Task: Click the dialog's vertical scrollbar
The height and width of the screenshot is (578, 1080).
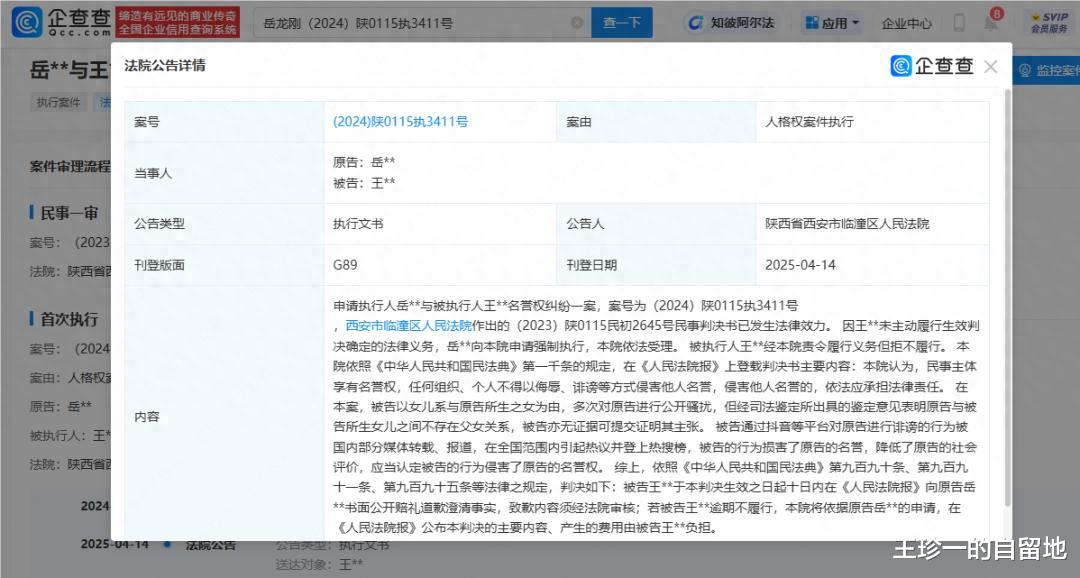Action: pyautogui.click(x=1007, y=296)
